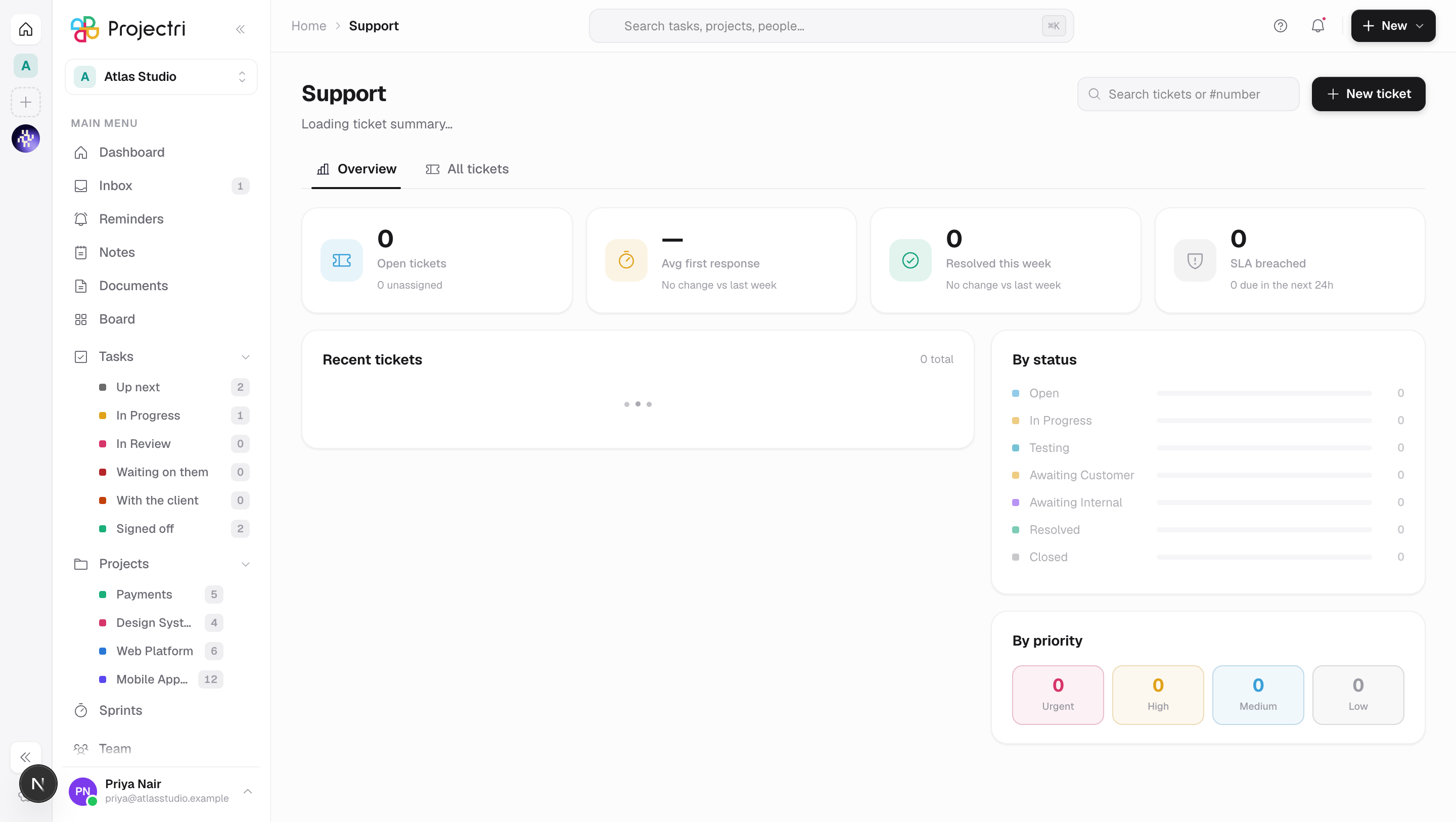Click the SLA breached shield icon
The height and width of the screenshot is (822, 1456).
[x=1194, y=260]
